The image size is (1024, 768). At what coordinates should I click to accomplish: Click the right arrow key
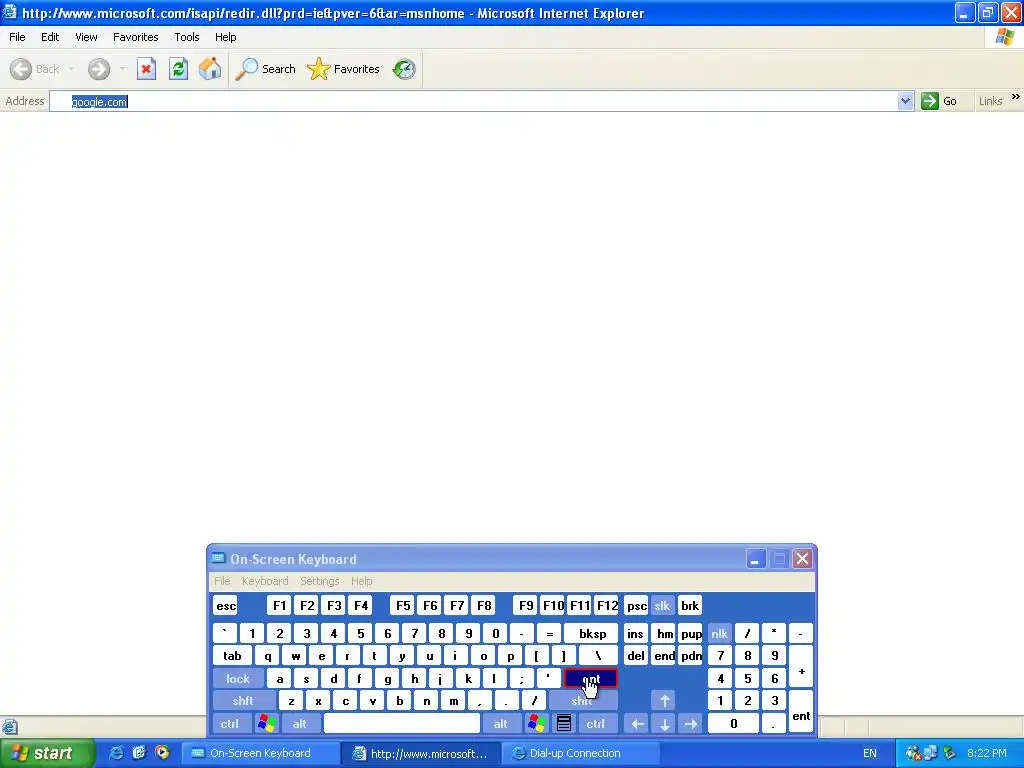(x=691, y=724)
